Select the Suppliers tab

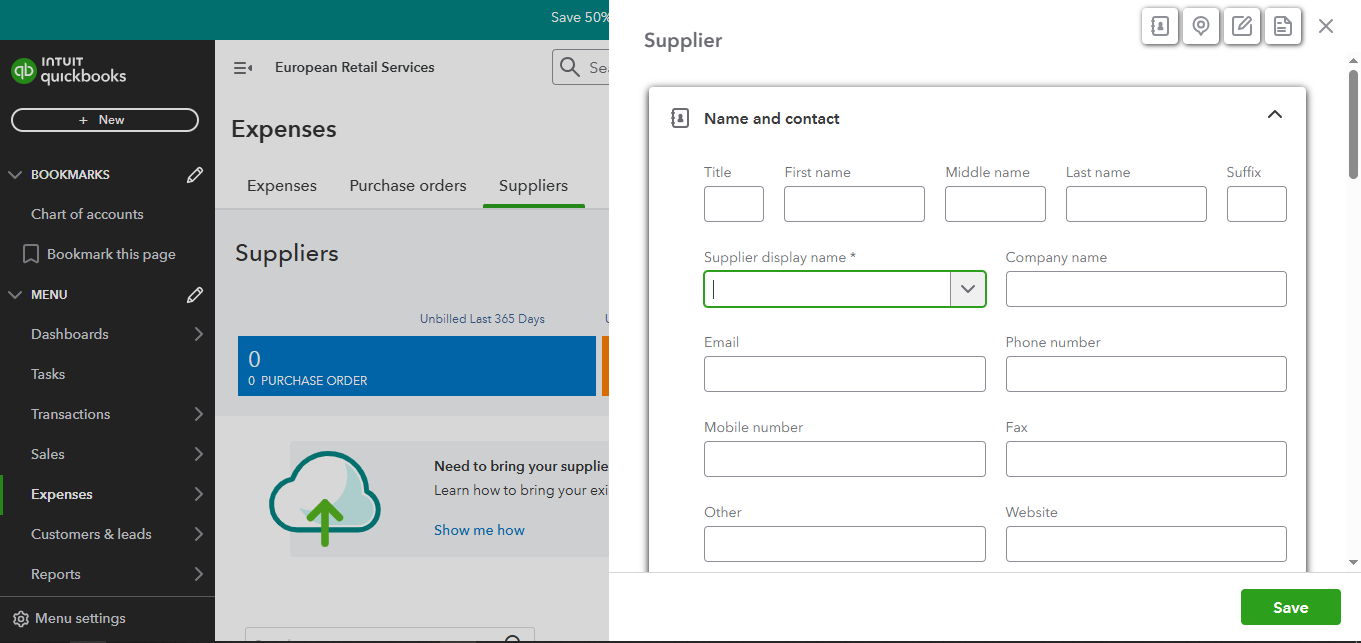point(533,186)
